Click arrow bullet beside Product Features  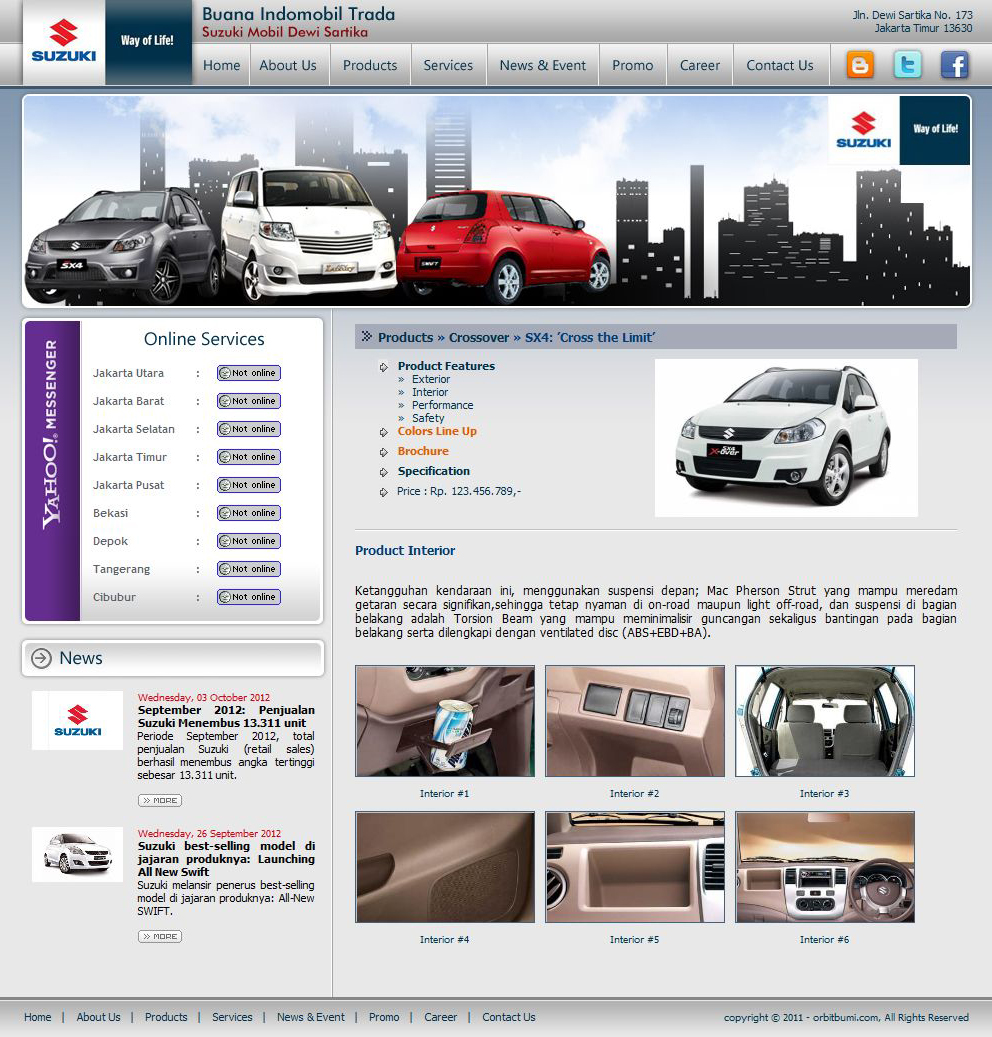(384, 367)
